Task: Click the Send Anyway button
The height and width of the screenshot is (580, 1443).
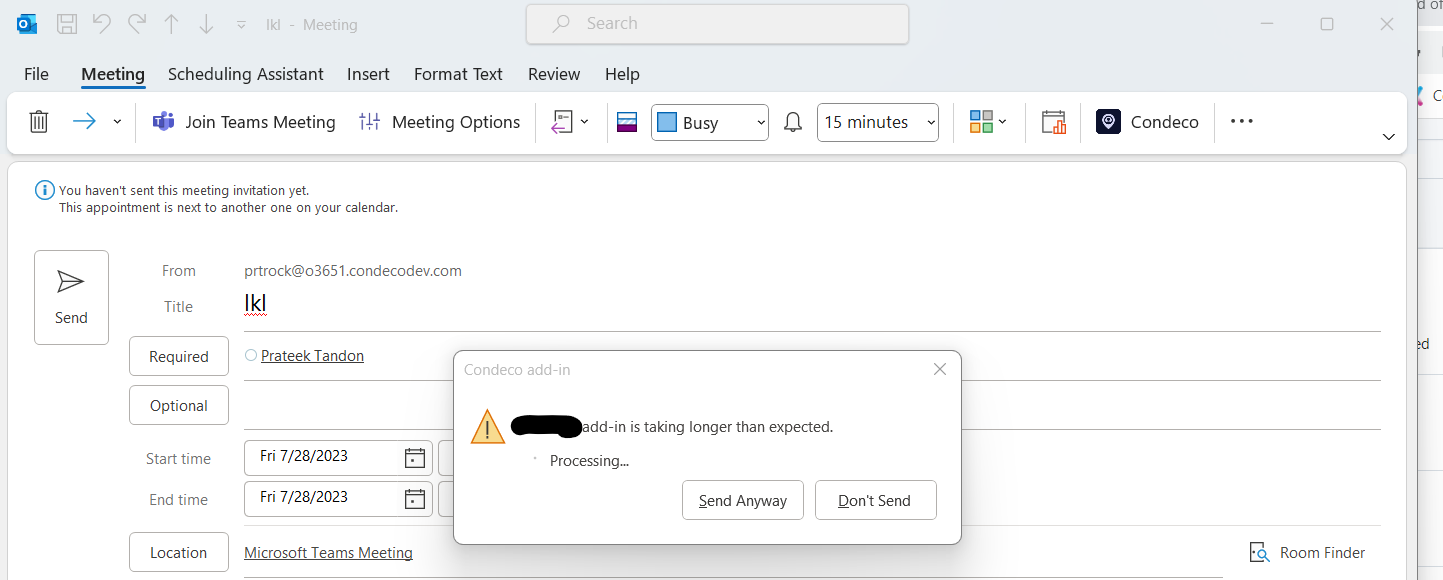Action: coord(743,500)
